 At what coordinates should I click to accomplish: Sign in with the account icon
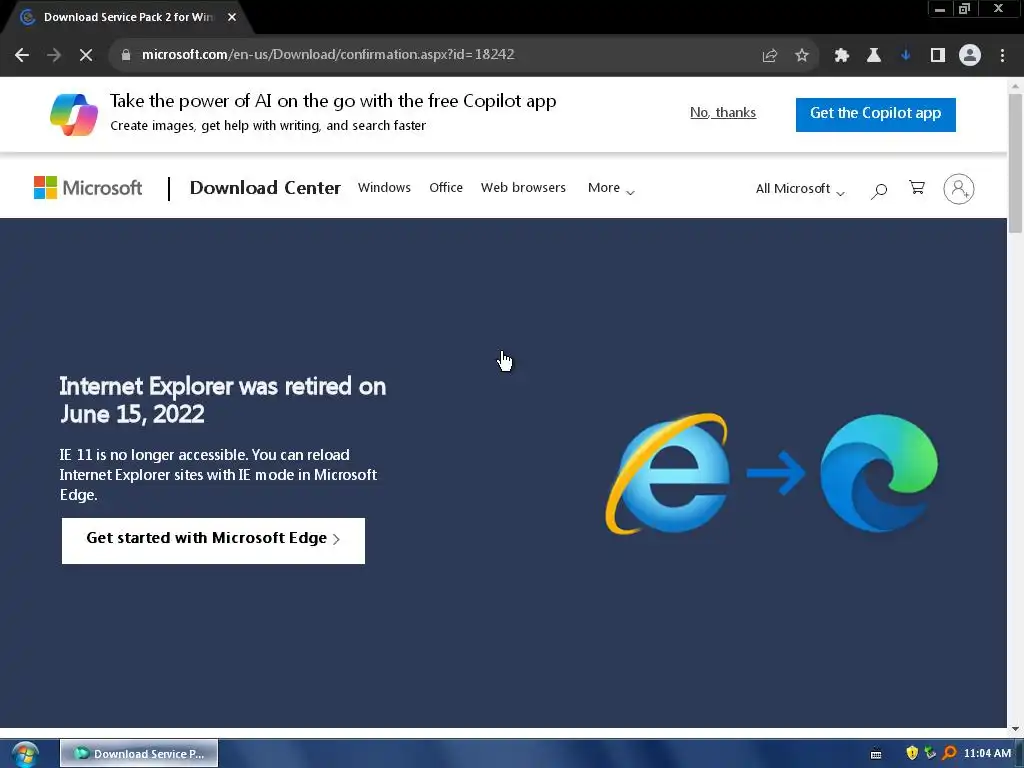959,189
